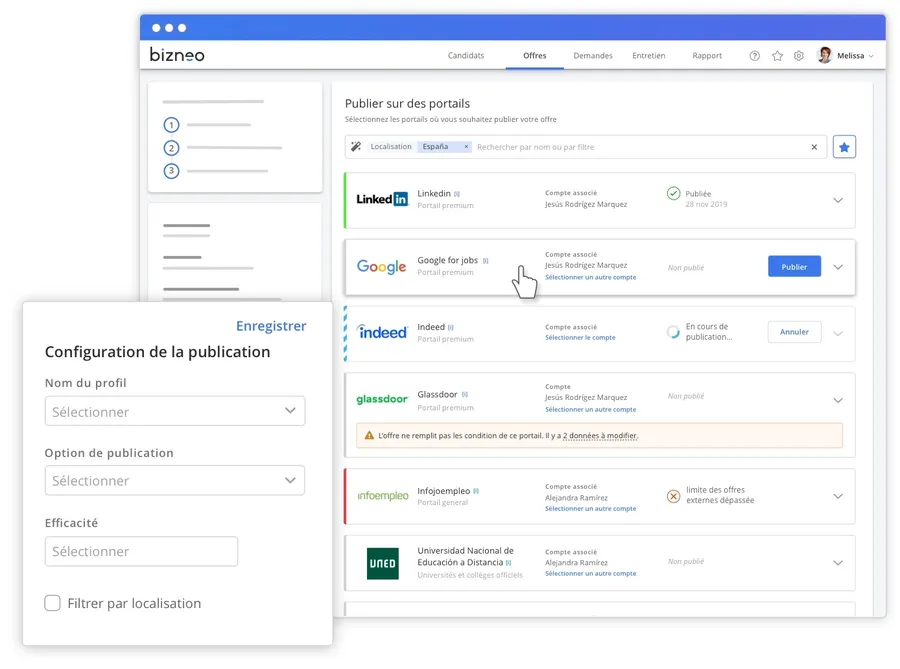Click Jesús Rodrígez Marquez under Linkedin

[586, 204]
